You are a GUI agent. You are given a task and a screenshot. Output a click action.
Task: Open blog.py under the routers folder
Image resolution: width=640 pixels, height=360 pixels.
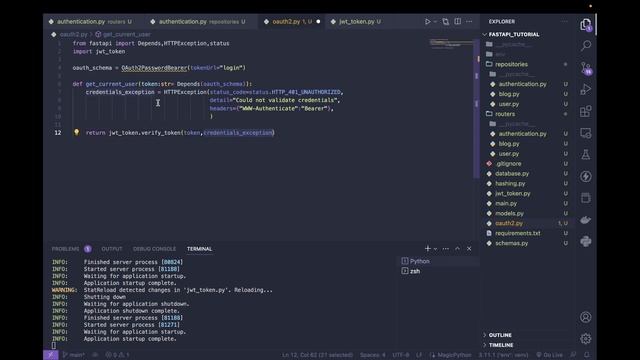(509, 144)
